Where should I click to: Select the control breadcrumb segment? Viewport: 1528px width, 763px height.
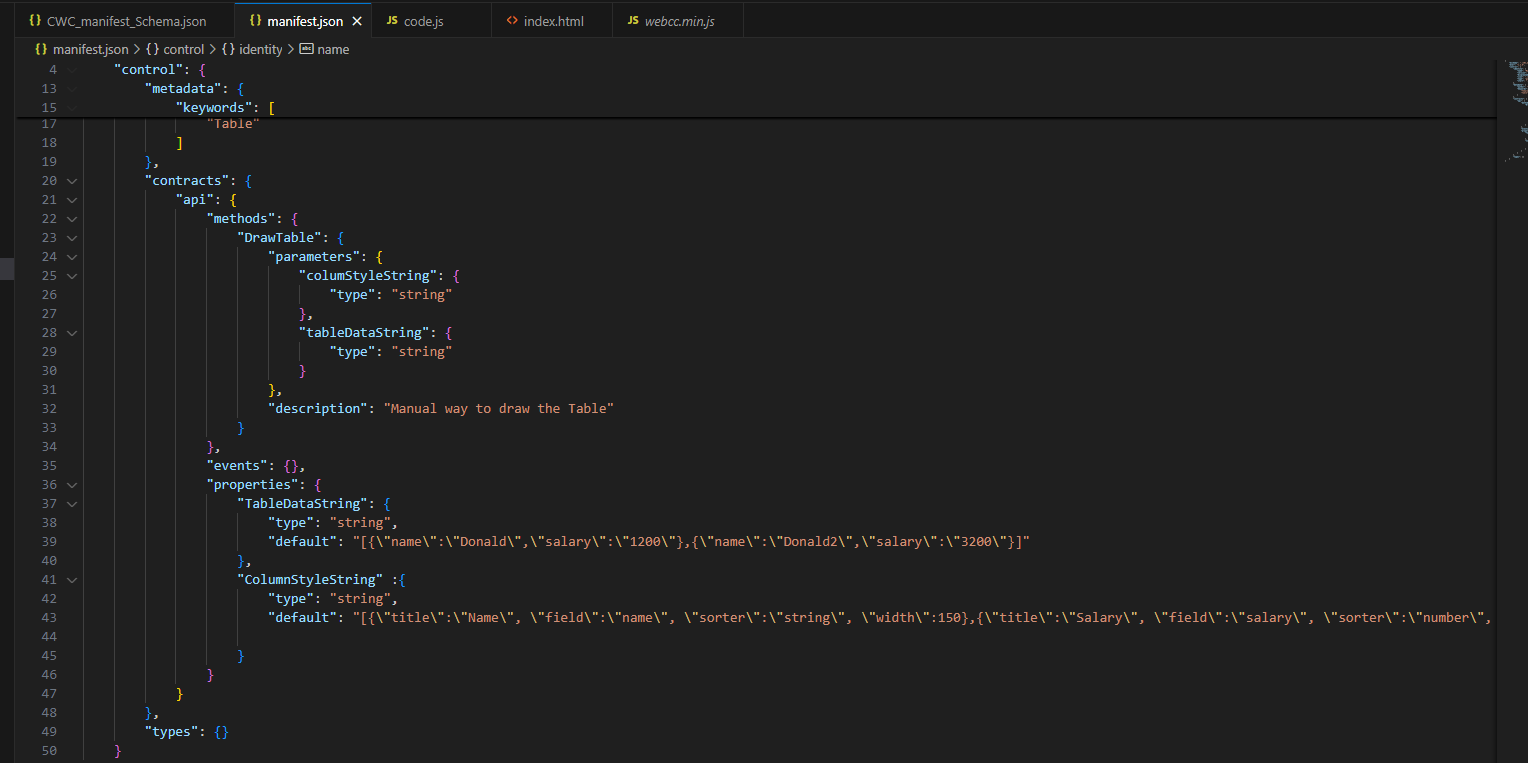(183, 49)
